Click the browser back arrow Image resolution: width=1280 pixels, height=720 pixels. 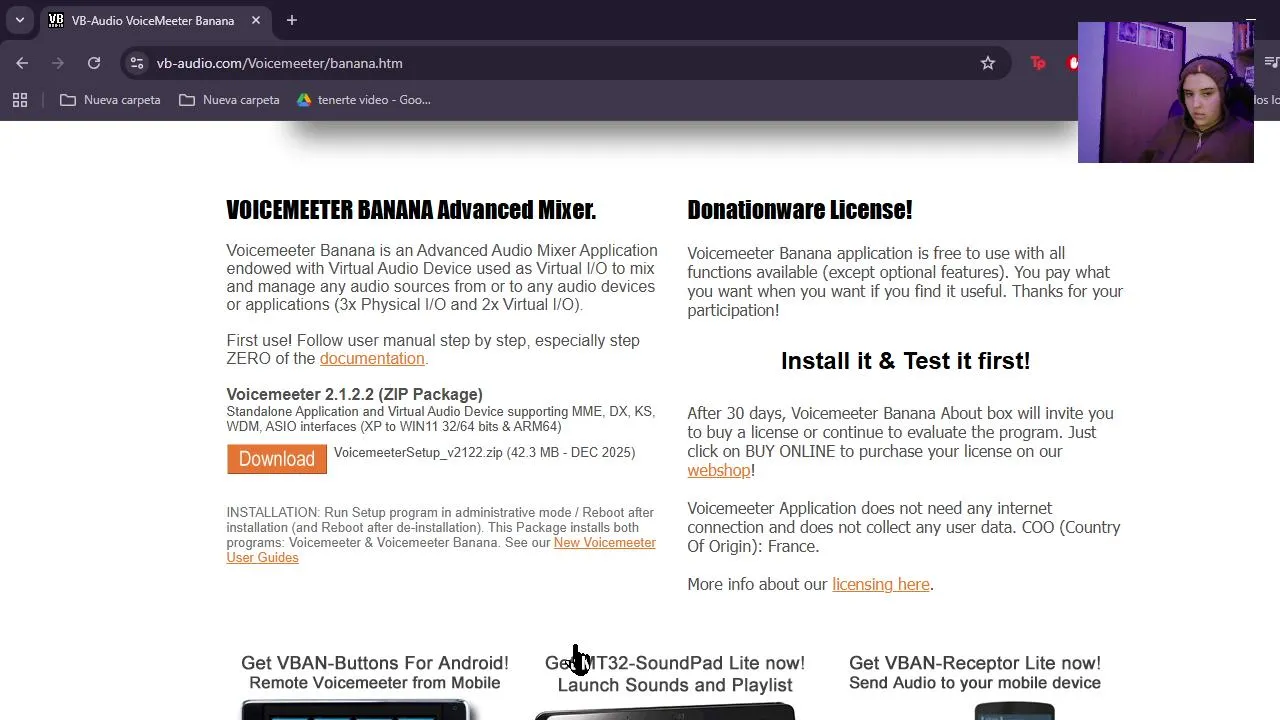pos(22,63)
